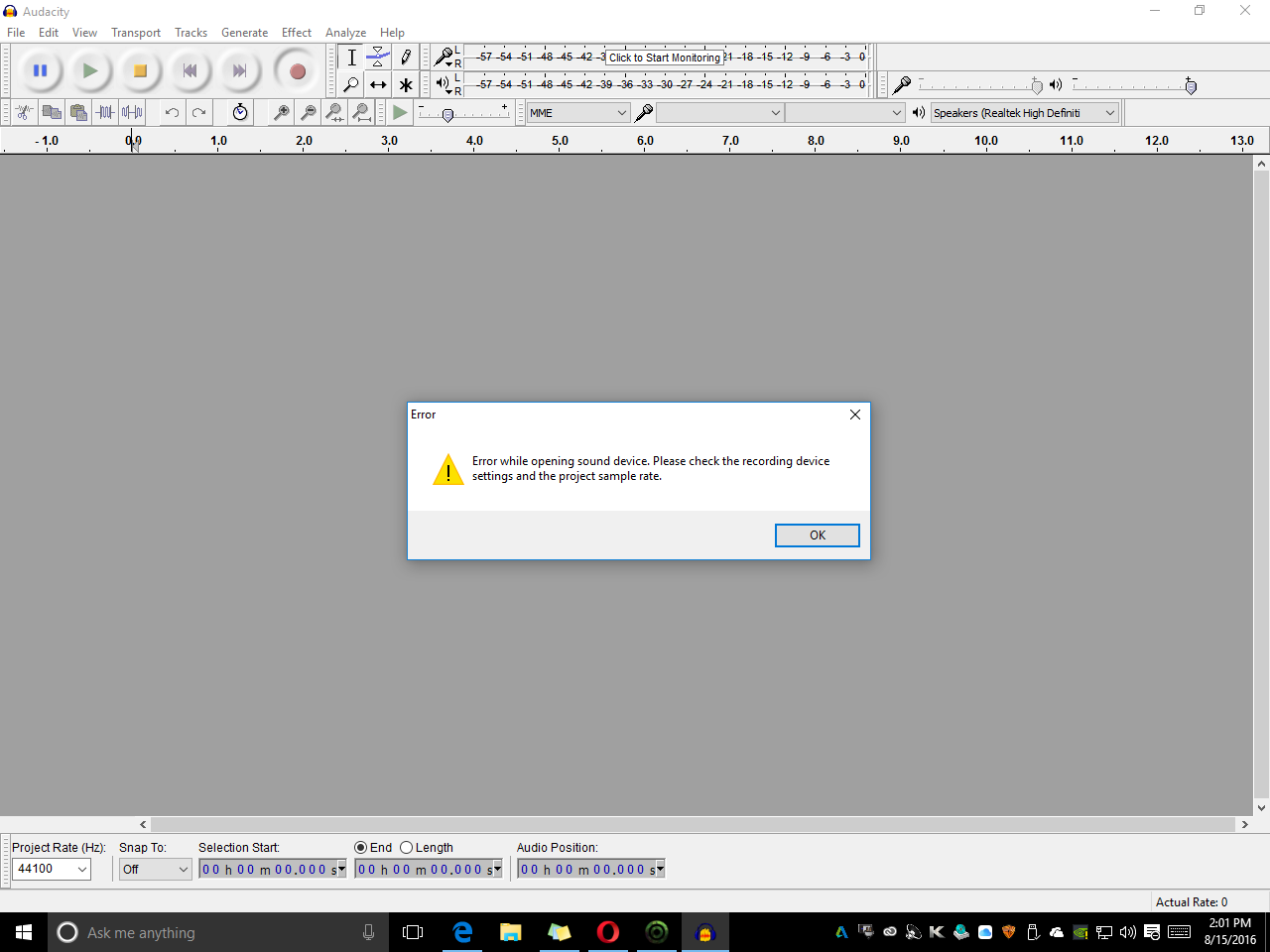Click the Zoom Out magnifier icon
Image resolution: width=1270 pixels, height=952 pixels.
click(x=309, y=112)
